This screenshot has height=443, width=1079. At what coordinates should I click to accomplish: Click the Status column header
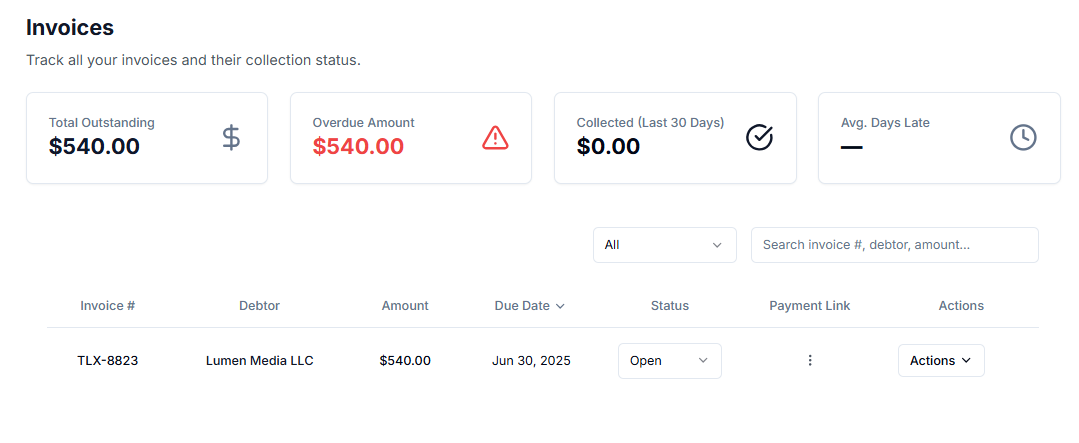669,306
